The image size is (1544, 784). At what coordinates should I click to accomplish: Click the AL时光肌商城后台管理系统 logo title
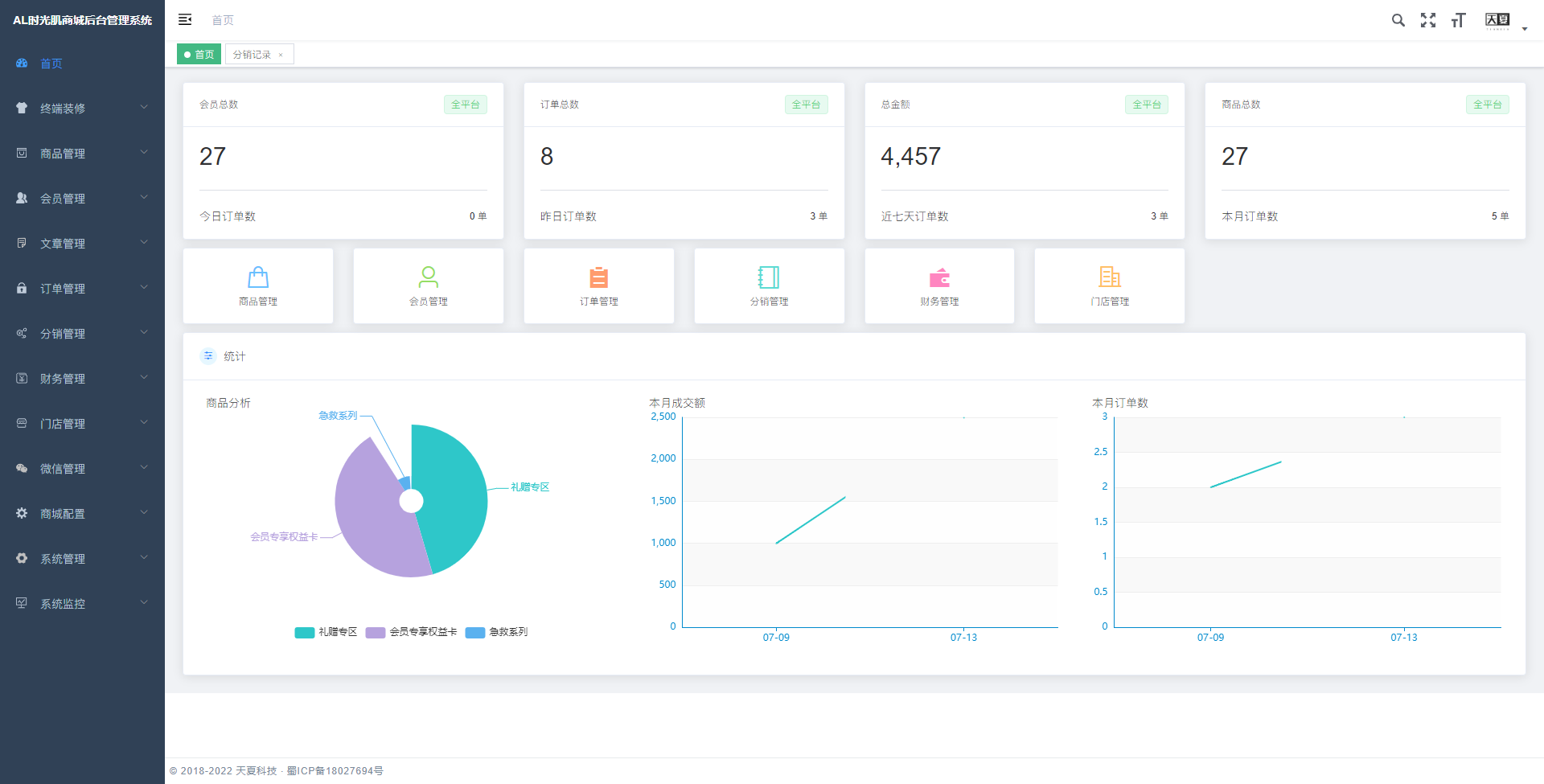point(82,20)
